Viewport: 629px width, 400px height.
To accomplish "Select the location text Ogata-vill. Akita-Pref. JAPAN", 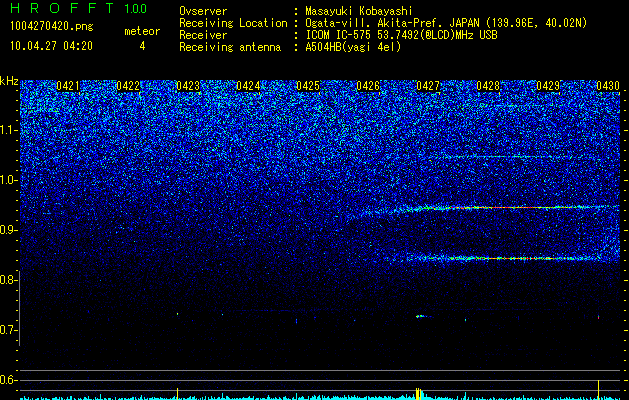I will coord(392,23).
